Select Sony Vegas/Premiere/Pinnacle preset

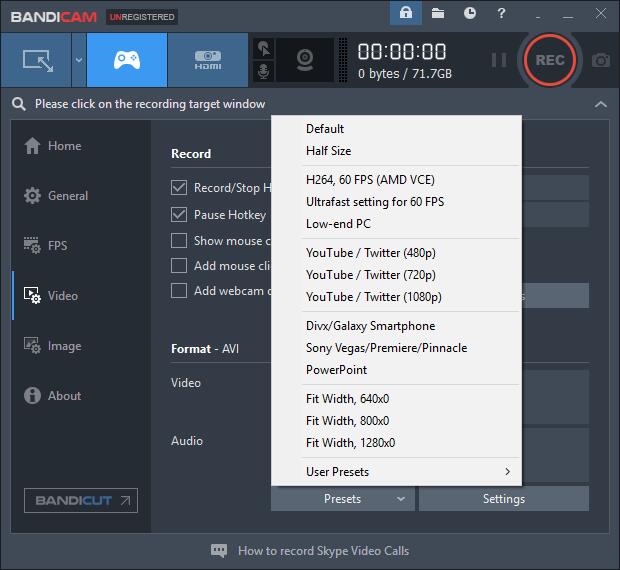pos(397,348)
